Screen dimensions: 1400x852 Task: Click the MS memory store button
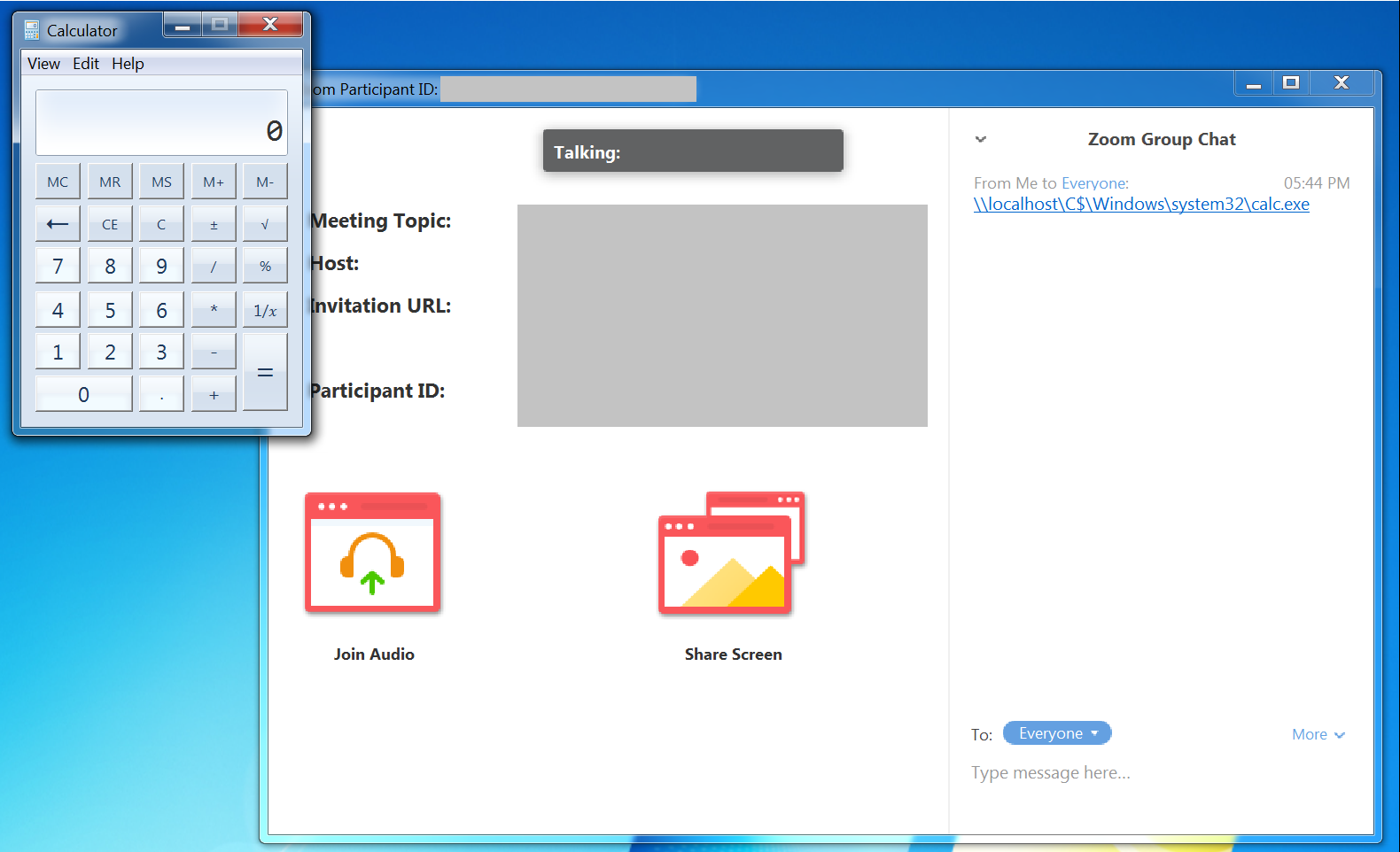[161, 182]
